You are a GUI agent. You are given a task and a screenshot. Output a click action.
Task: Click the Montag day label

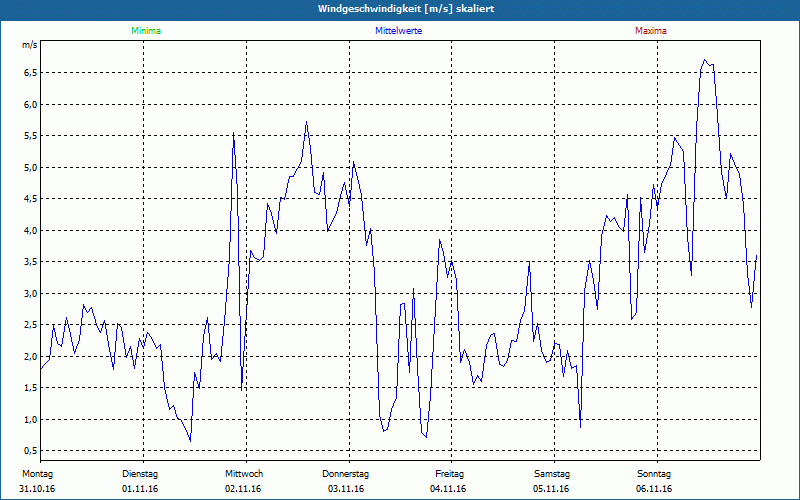click(37, 474)
